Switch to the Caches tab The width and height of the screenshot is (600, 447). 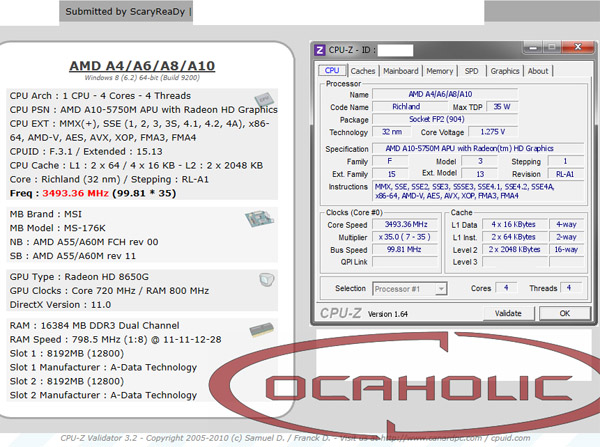coord(363,71)
